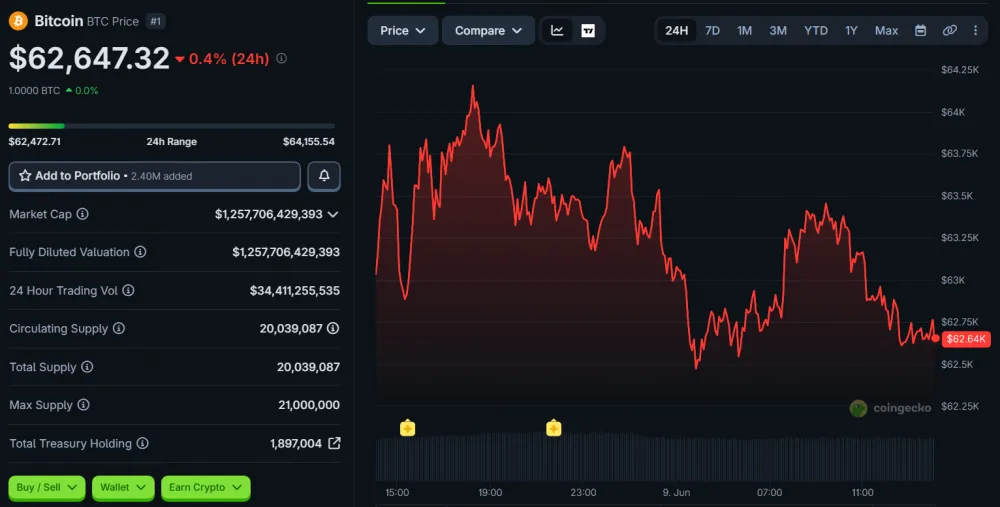Open the three-dot more options menu
Screen dimensions: 1000x507
(975, 31)
